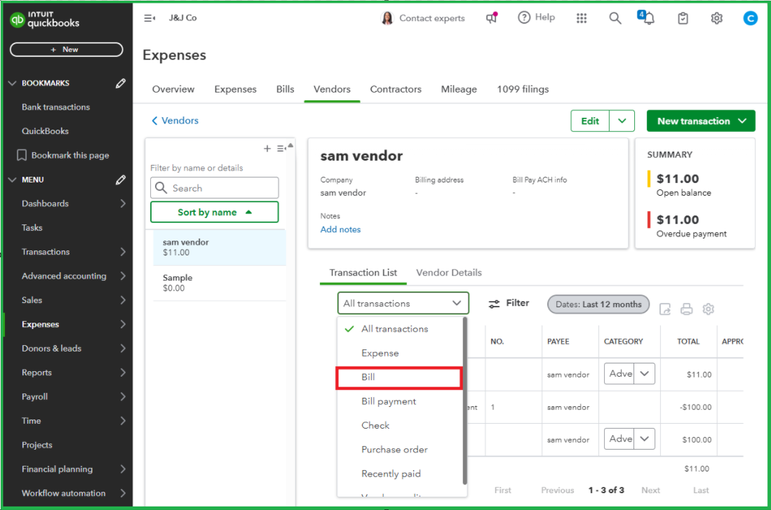The height and width of the screenshot is (510, 771).
Task: Switch to the Bills tab
Action: tap(285, 89)
